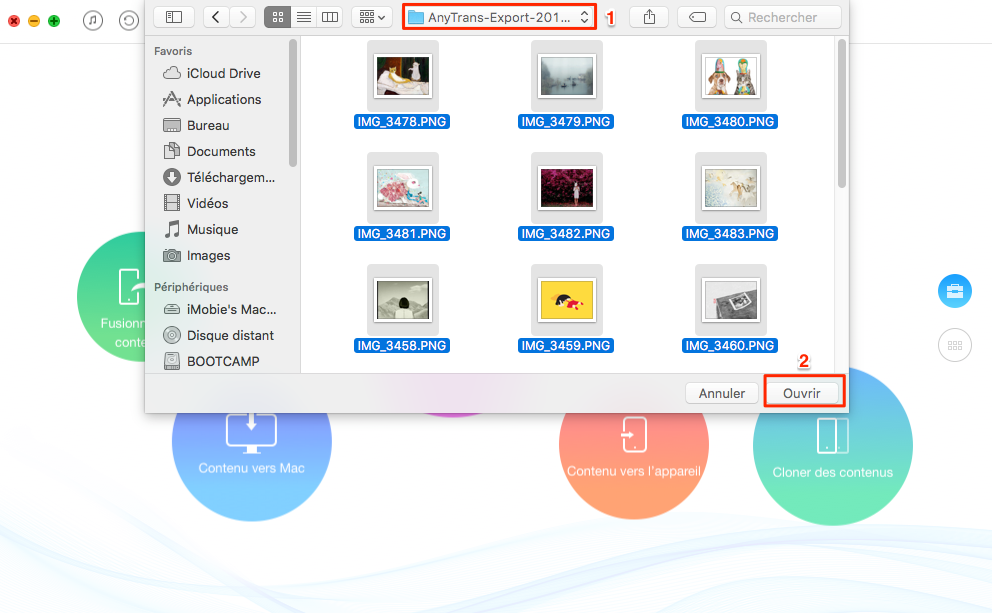Select BOOTCAMP volume in Périphériques
992x613 pixels.
point(222,361)
